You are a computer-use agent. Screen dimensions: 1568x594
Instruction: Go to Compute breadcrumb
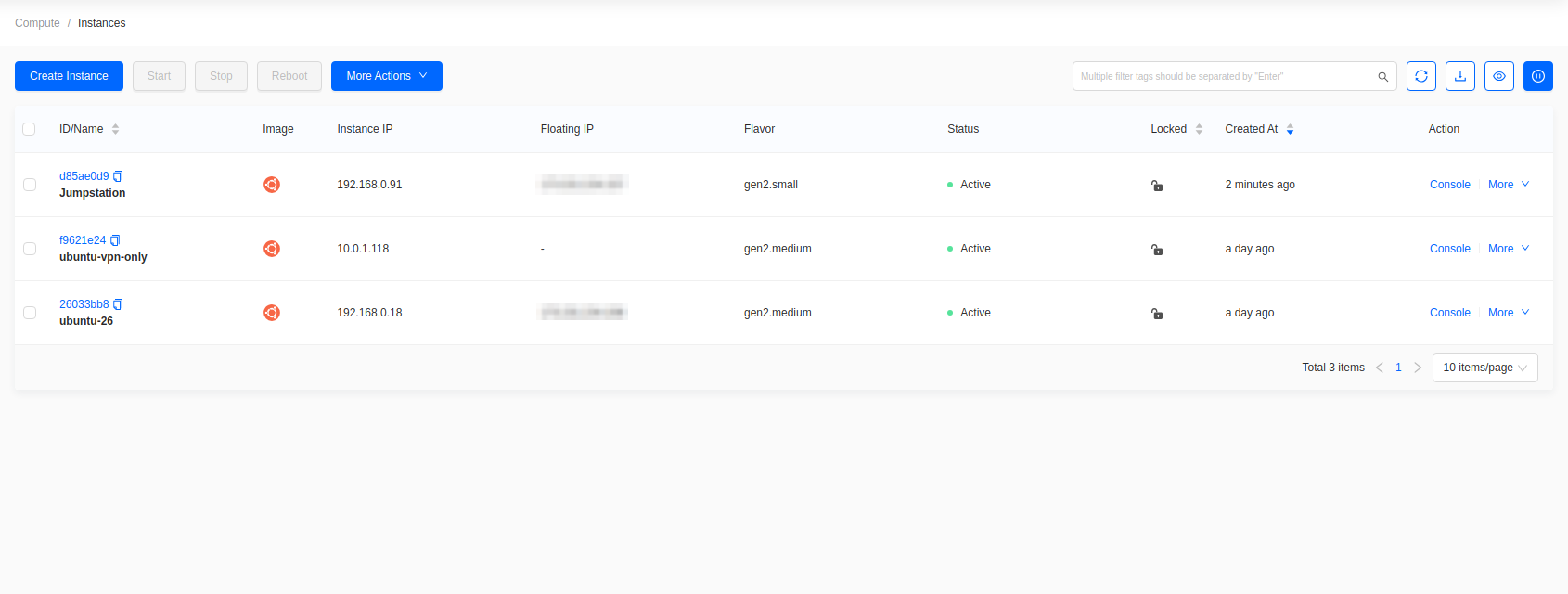37,23
